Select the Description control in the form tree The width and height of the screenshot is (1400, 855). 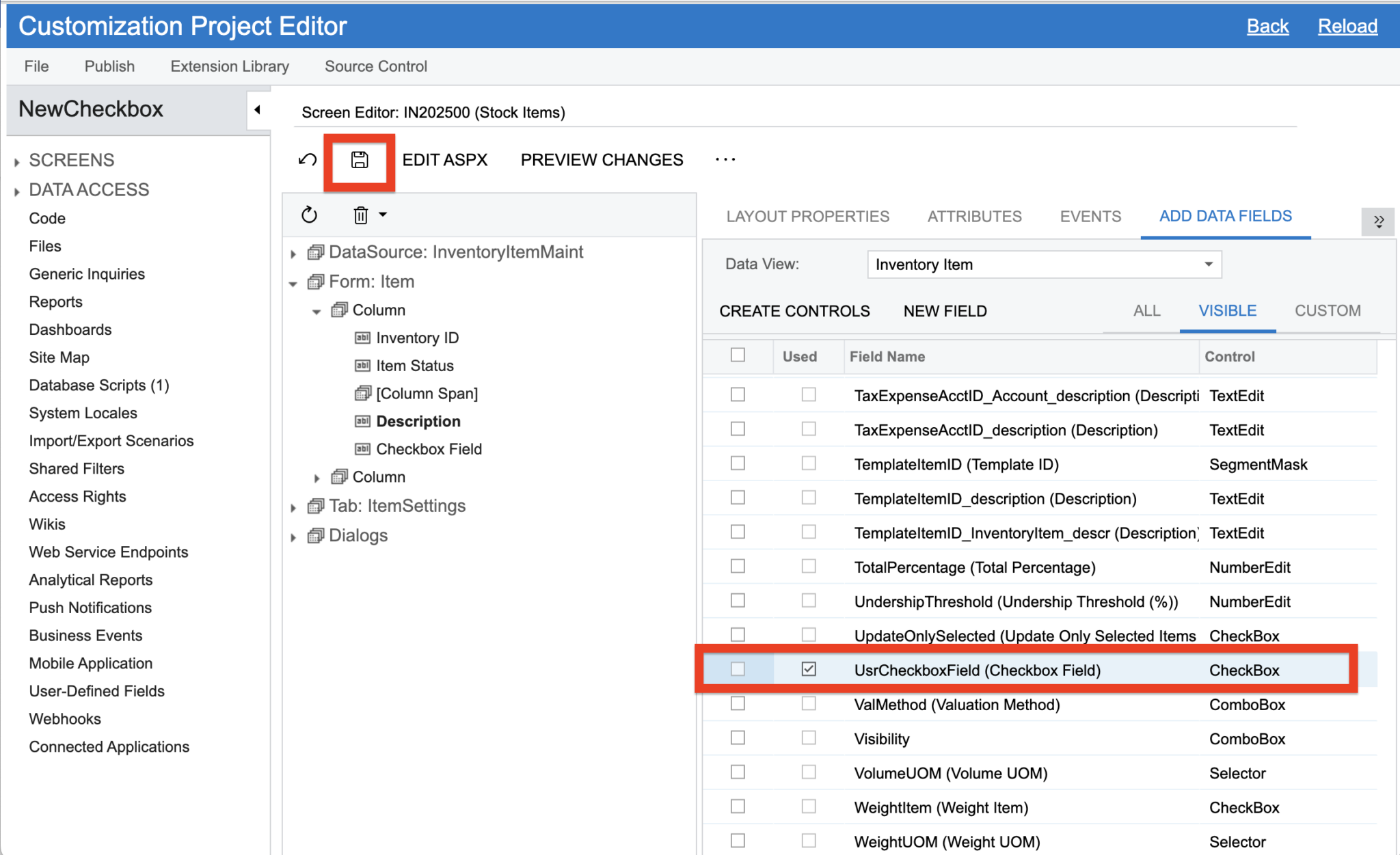click(x=418, y=421)
